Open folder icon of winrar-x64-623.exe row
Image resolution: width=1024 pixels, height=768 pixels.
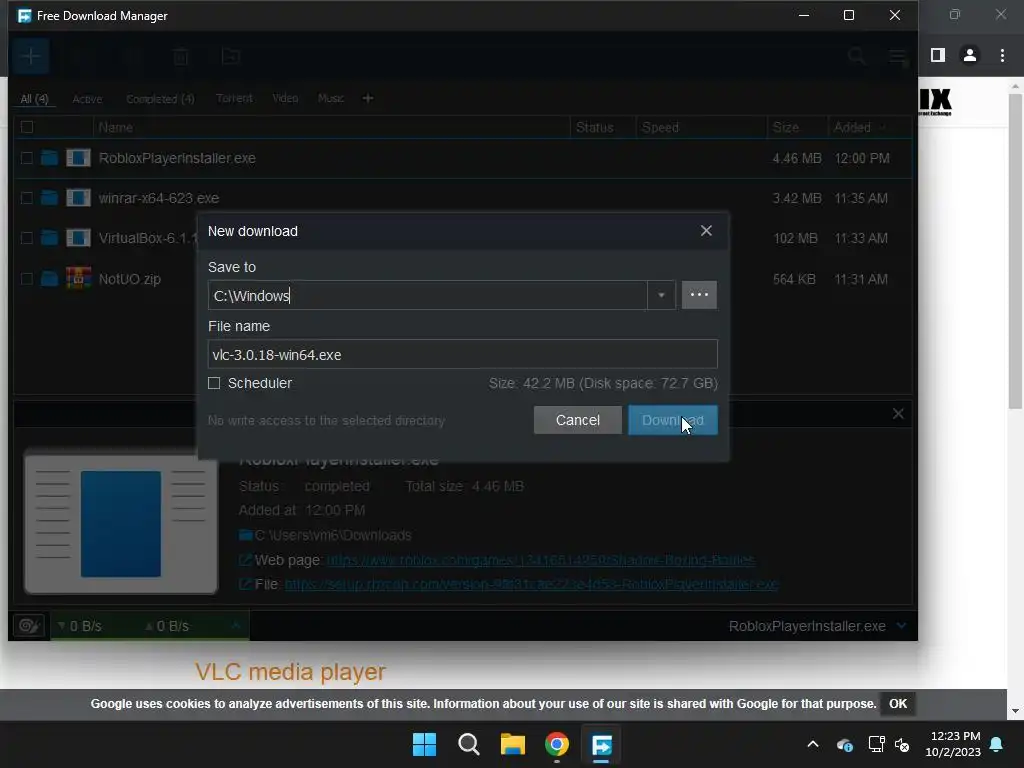point(49,198)
